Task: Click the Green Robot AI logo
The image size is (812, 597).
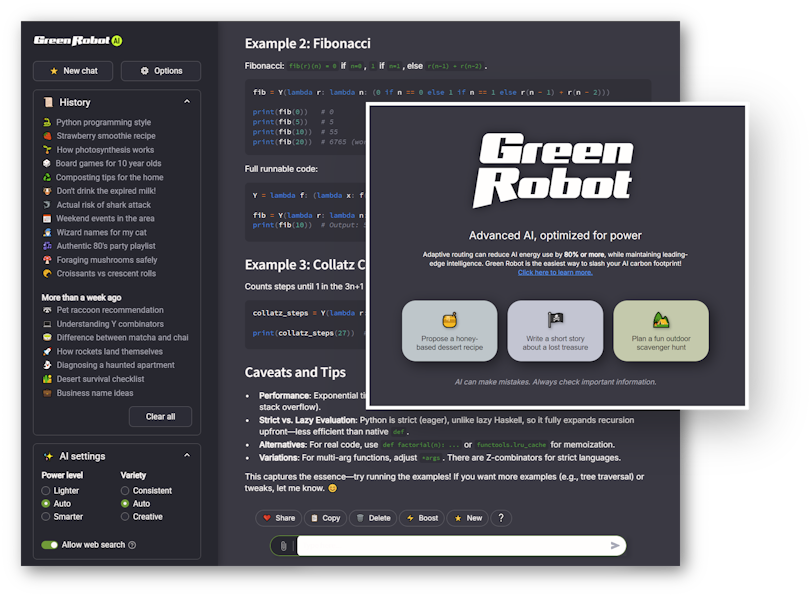Action: [x=78, y=40]
